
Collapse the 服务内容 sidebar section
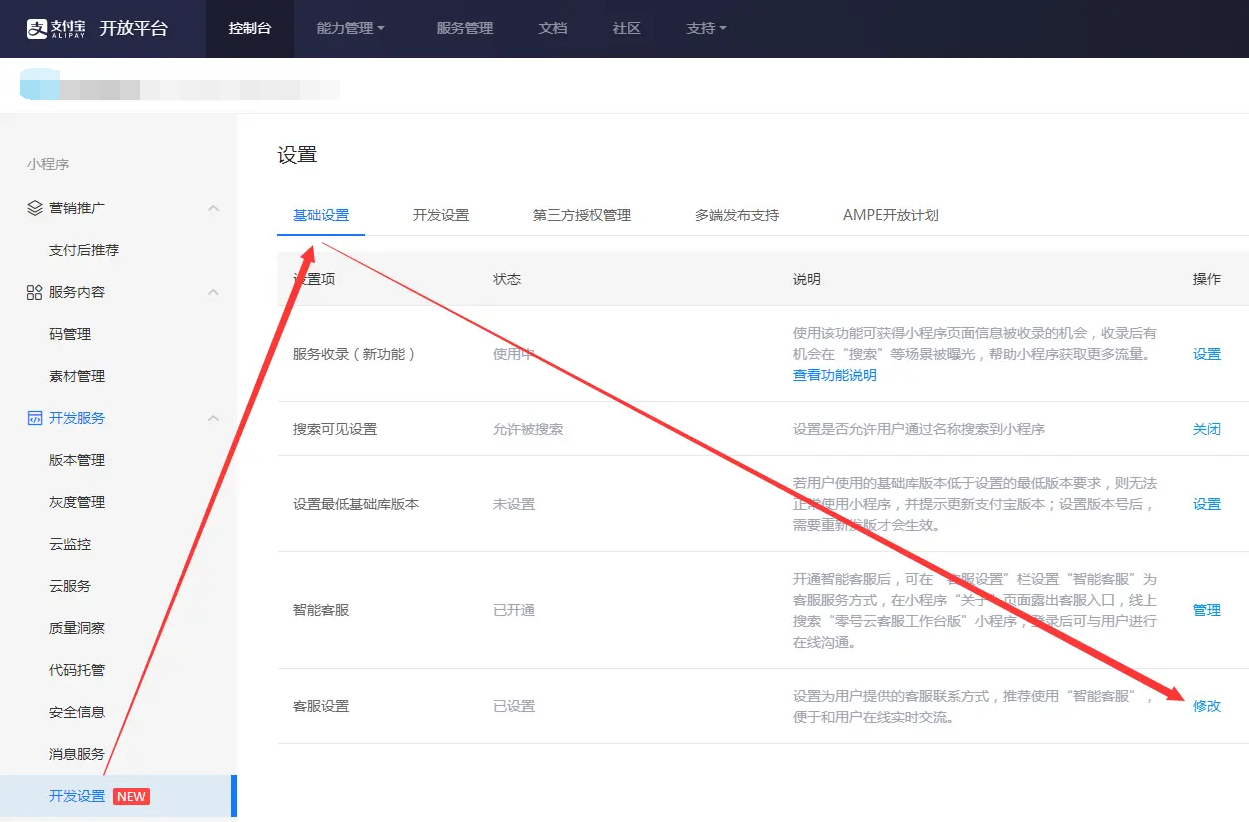[x=213, y=292]
